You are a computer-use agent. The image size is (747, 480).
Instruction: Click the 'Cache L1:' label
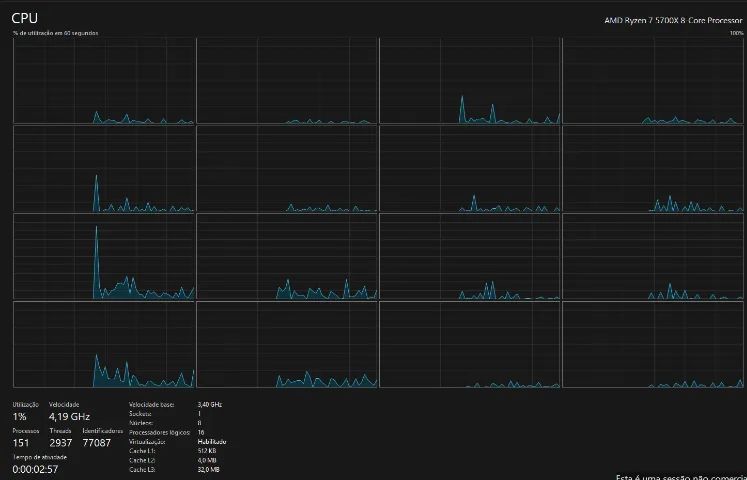142,451
